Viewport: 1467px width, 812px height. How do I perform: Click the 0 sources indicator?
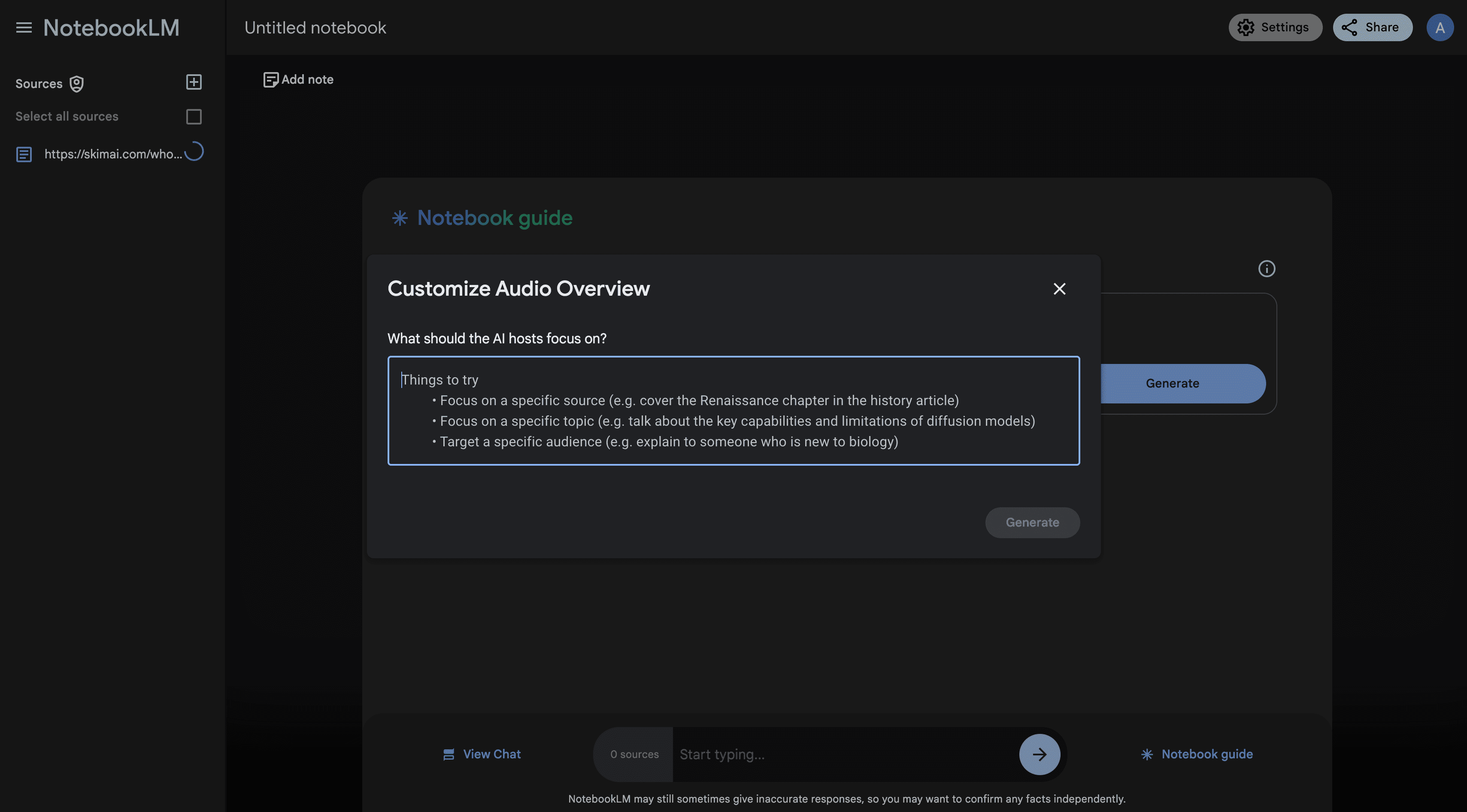[x=634, y=754]
